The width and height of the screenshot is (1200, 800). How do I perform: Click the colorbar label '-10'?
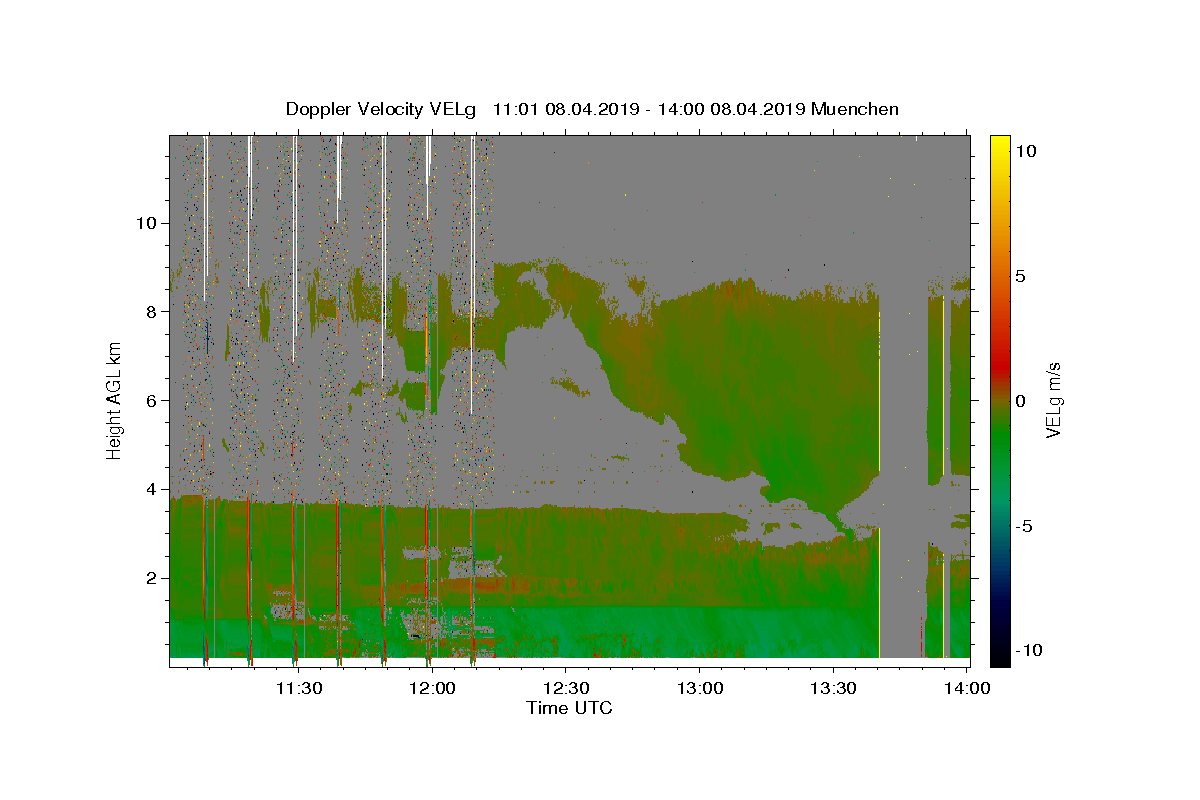[1029, 650]
